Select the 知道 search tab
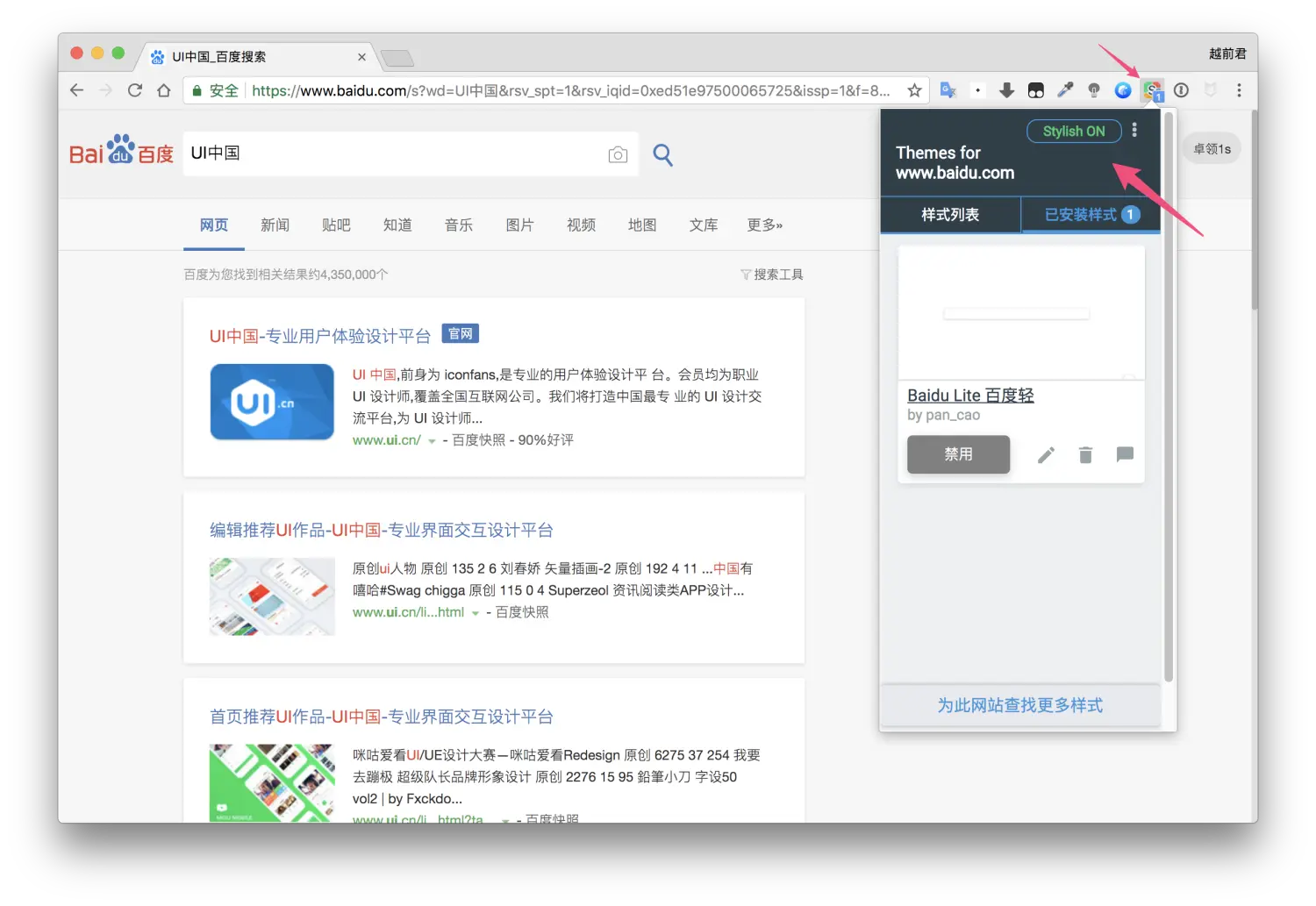 [x=397, y=225]
